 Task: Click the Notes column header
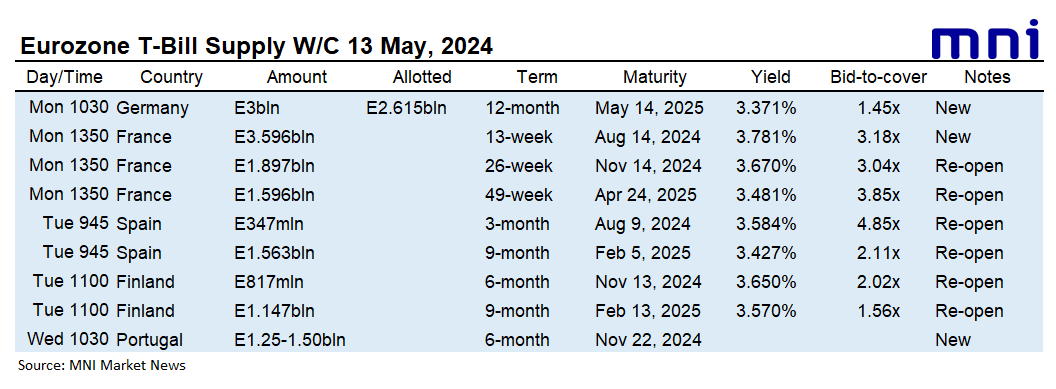coord(987,77)
